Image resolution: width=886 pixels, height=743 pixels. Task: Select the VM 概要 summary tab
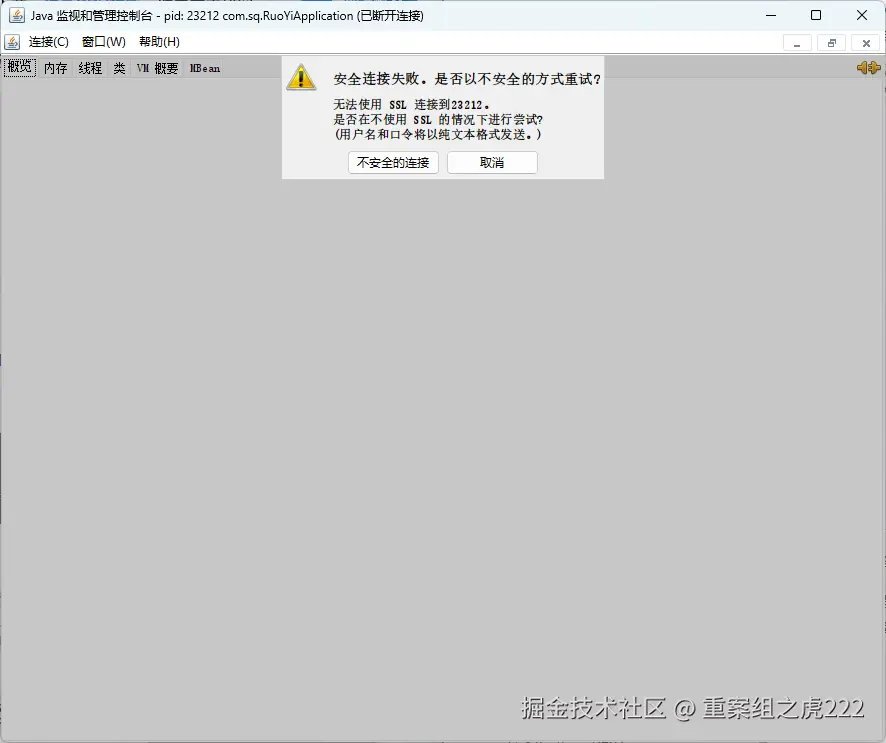(x=156, y=67)
